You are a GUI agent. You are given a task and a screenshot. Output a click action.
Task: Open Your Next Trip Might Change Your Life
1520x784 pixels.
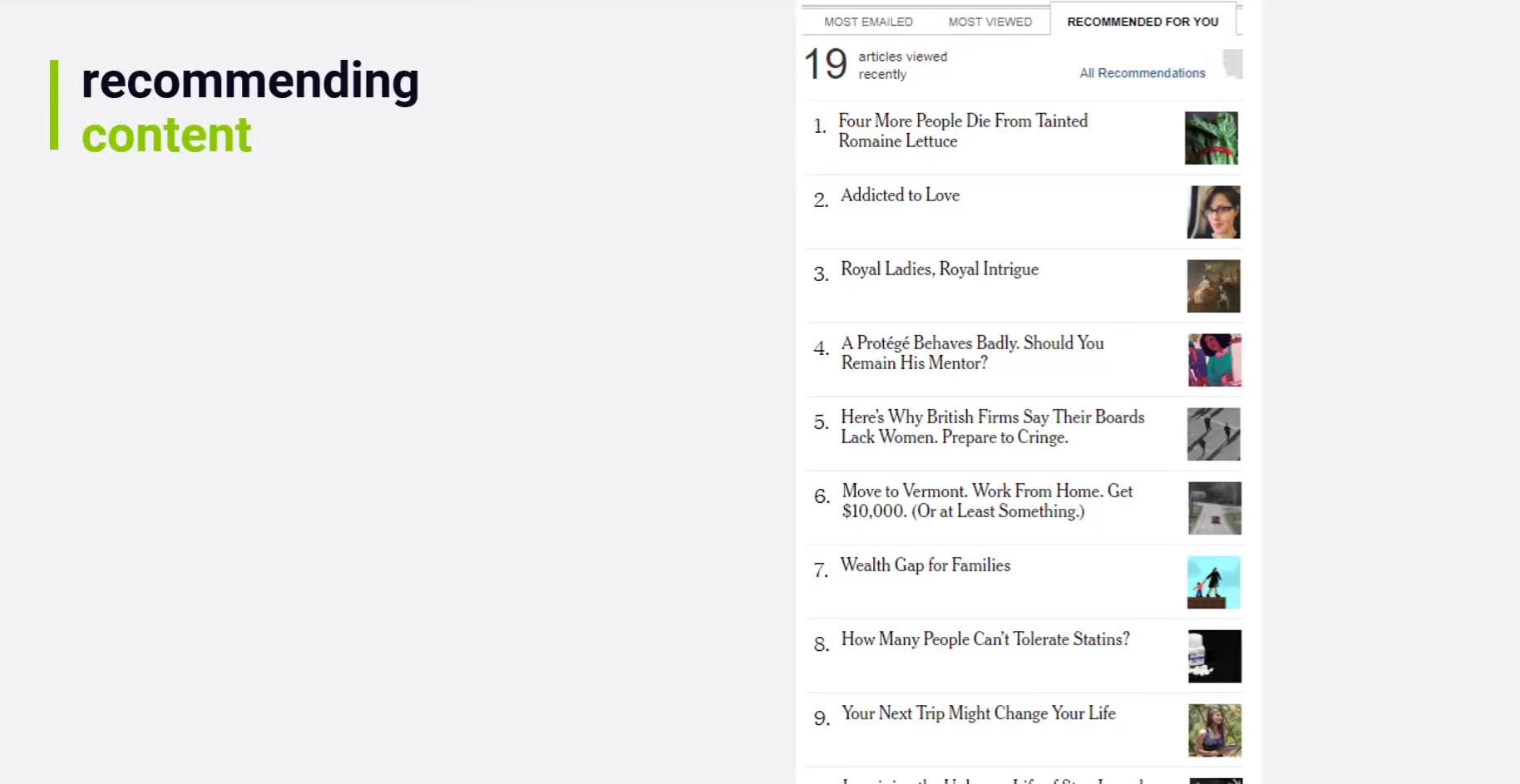click(x=978, y=713)
